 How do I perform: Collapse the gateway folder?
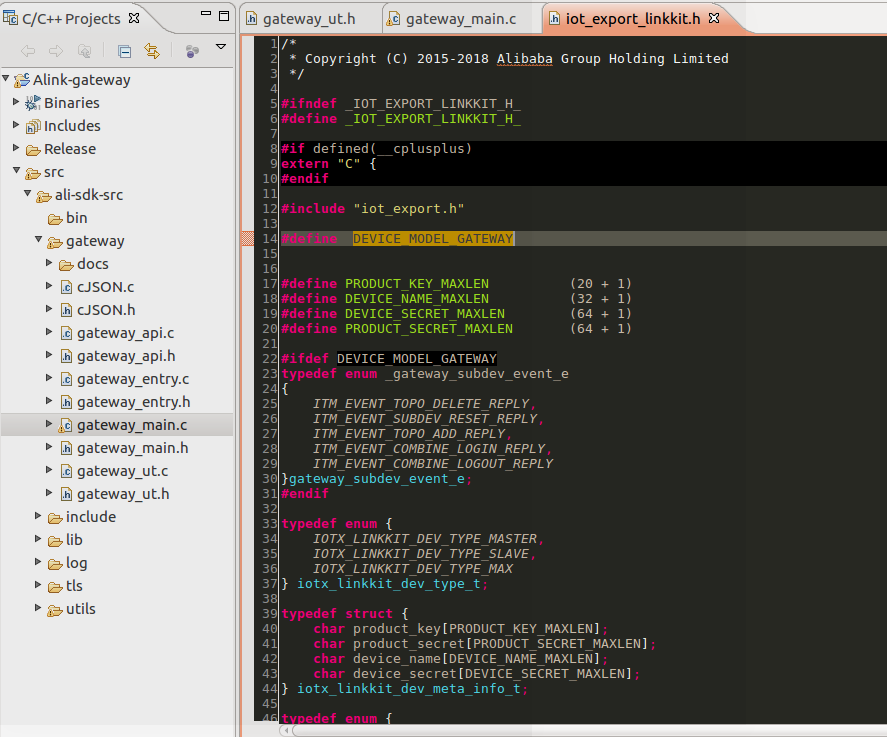tap(38, 239)
